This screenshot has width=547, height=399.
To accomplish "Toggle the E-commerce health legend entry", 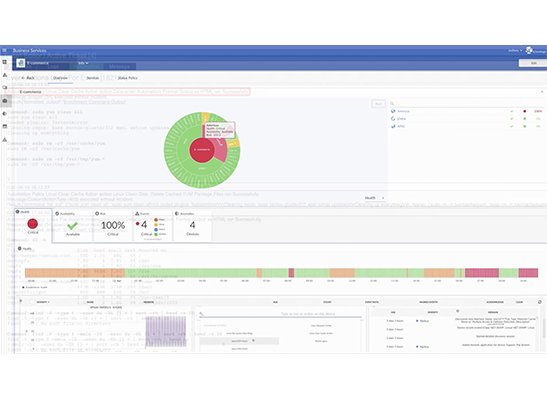I will 35,287.
